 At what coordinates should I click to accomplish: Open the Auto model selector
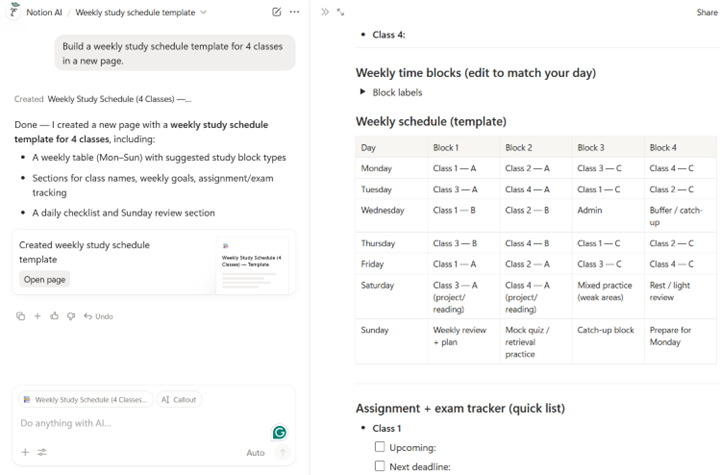point(255,453)
